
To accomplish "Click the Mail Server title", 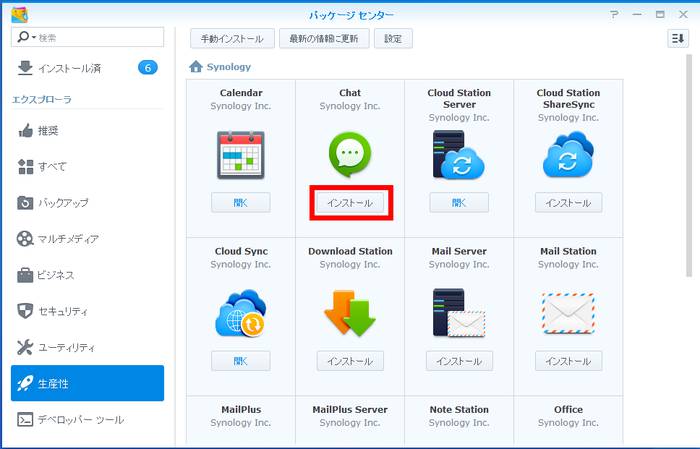I will 459,251.
